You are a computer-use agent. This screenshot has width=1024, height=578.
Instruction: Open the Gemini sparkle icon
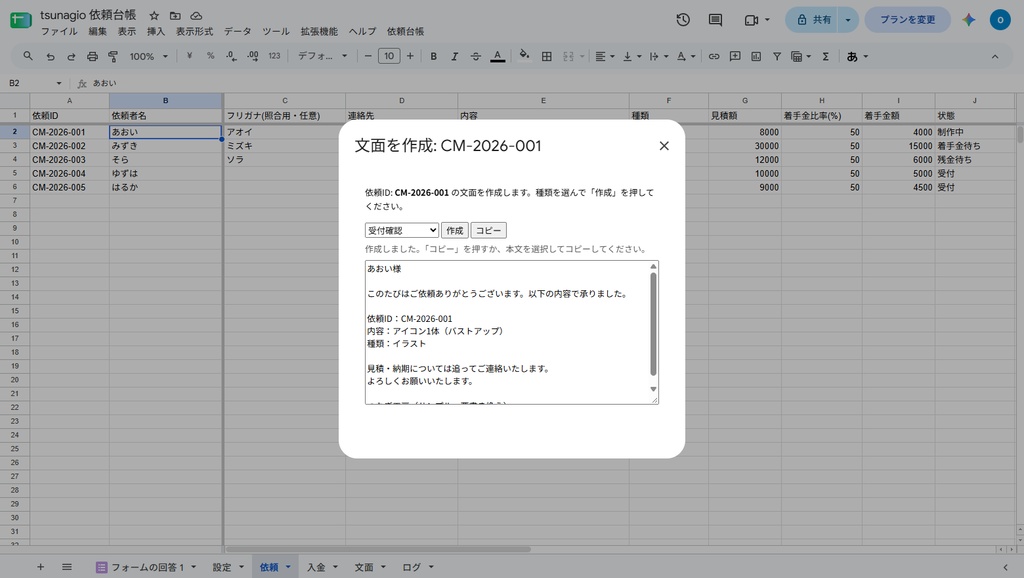tap(968, 20)
